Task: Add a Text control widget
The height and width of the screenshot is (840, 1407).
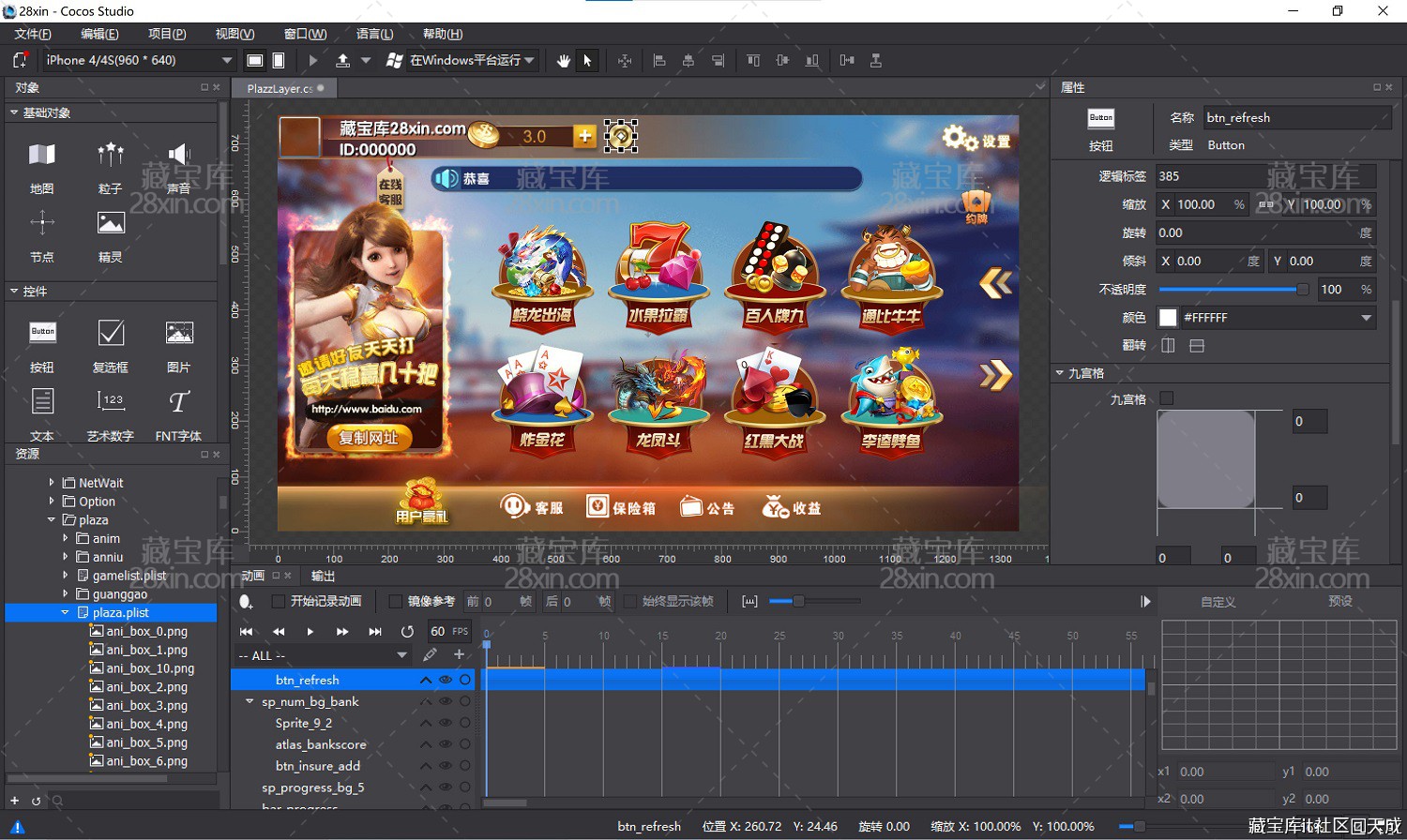Action: coord(42,413)
